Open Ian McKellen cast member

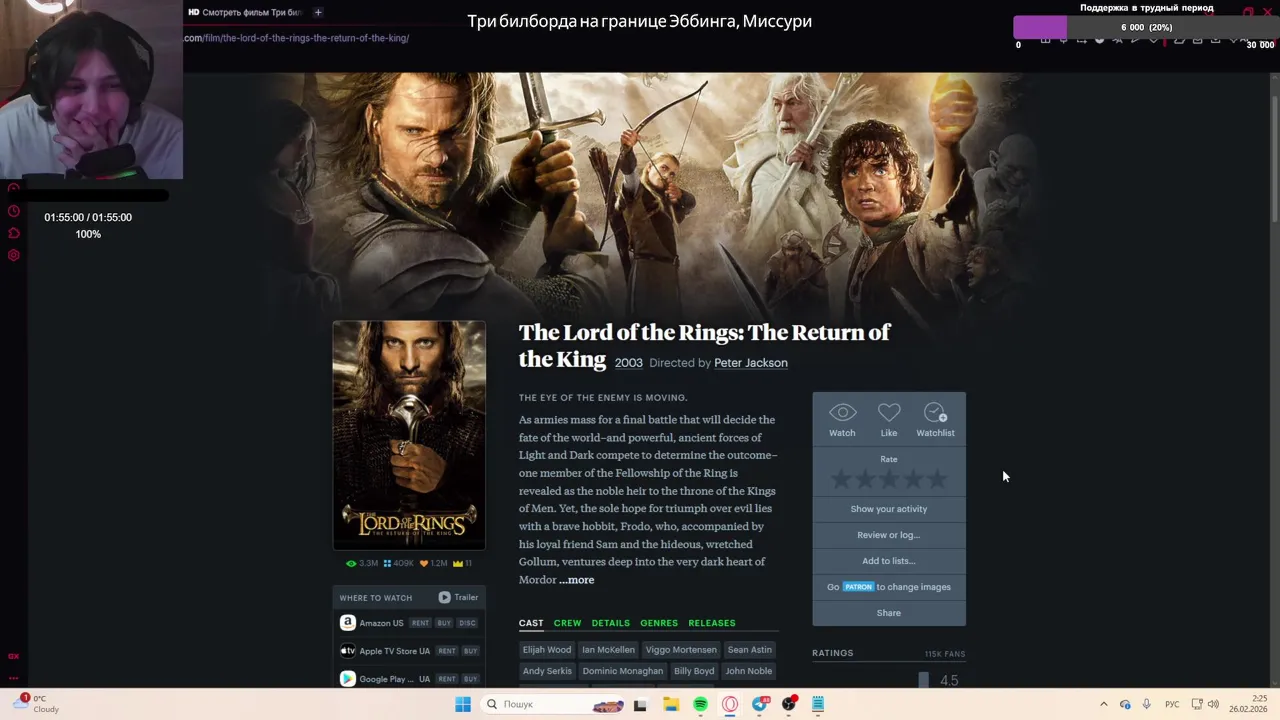(x=608, y=650)
